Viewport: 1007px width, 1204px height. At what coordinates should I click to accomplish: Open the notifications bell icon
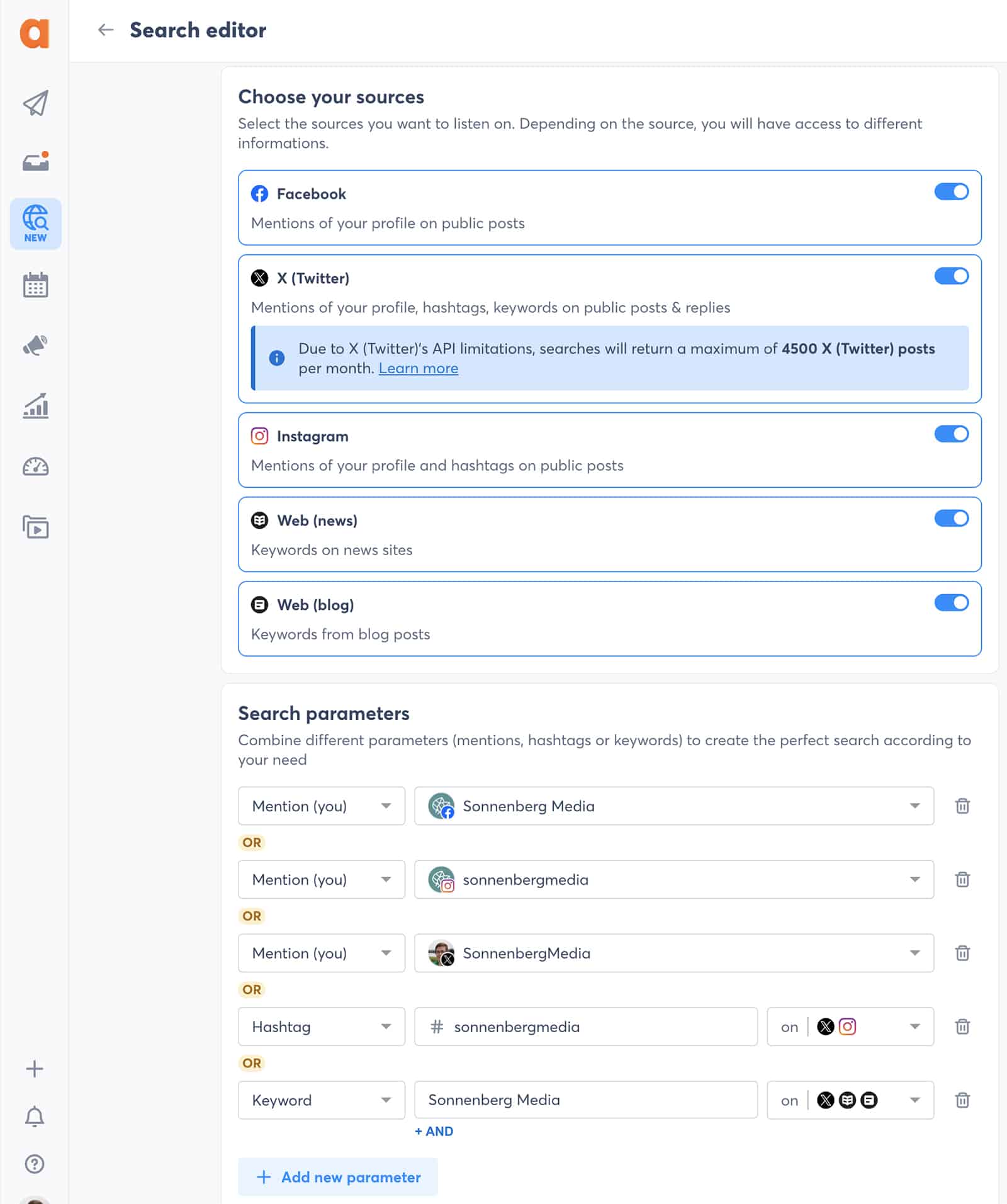point(35,1116)
